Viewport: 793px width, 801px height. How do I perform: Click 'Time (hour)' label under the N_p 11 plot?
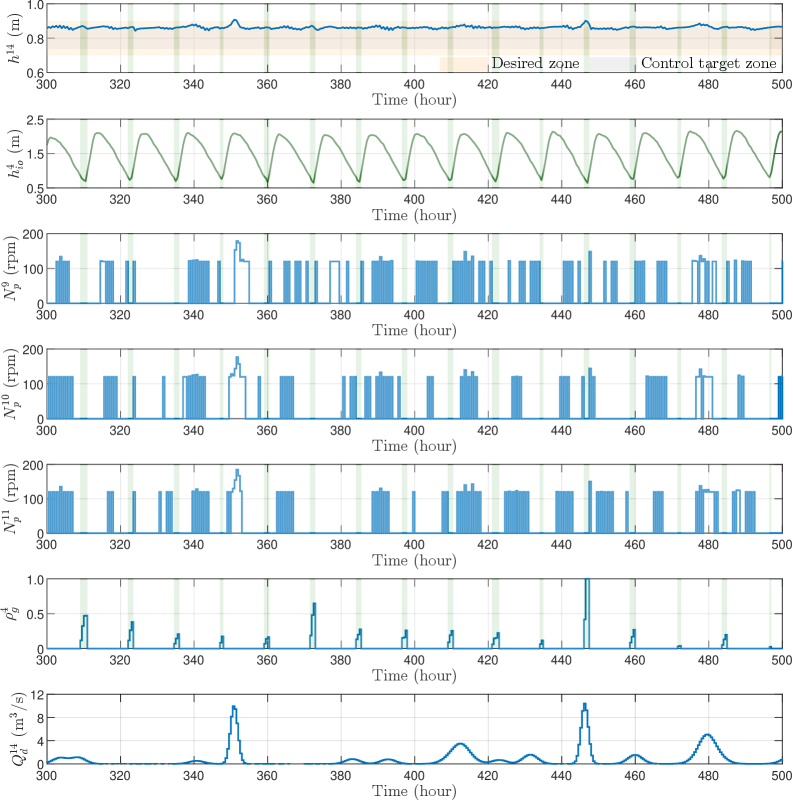(414, 561)
